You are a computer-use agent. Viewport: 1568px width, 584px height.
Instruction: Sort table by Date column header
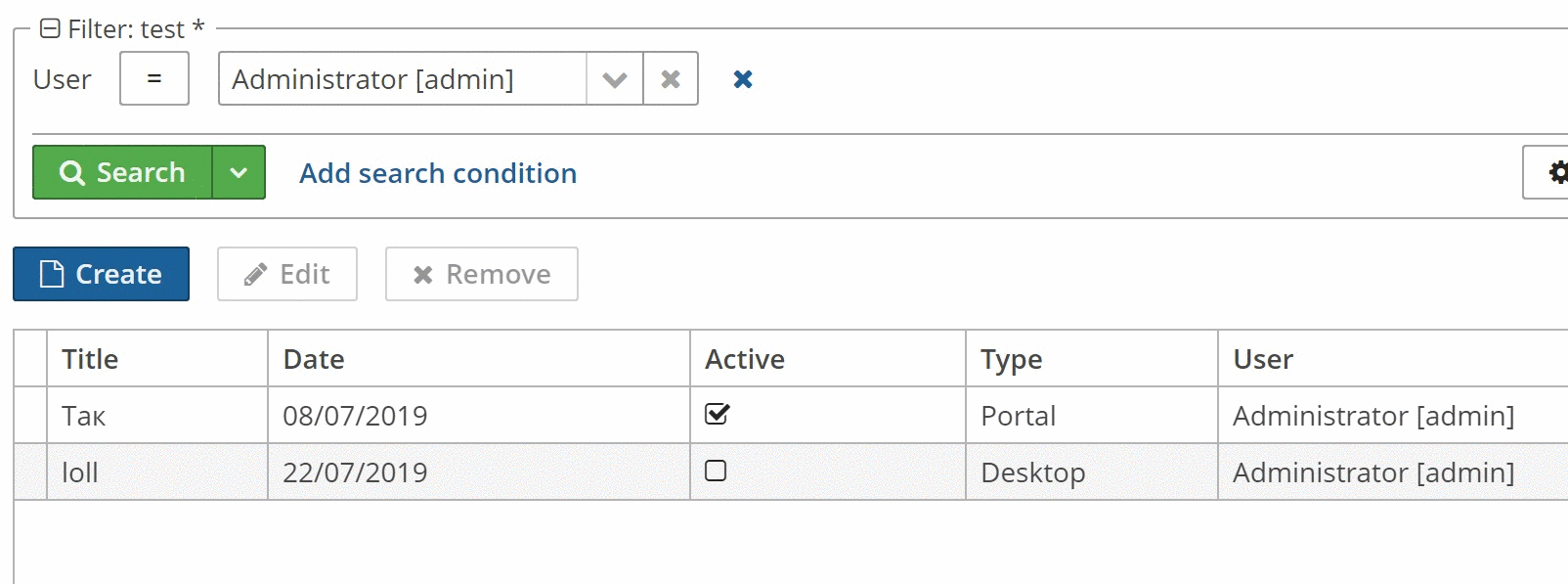(314, 359)
